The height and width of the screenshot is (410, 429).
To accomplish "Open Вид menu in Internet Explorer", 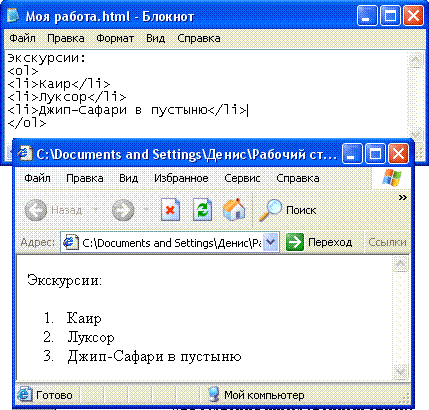I will tap(129, 178).
